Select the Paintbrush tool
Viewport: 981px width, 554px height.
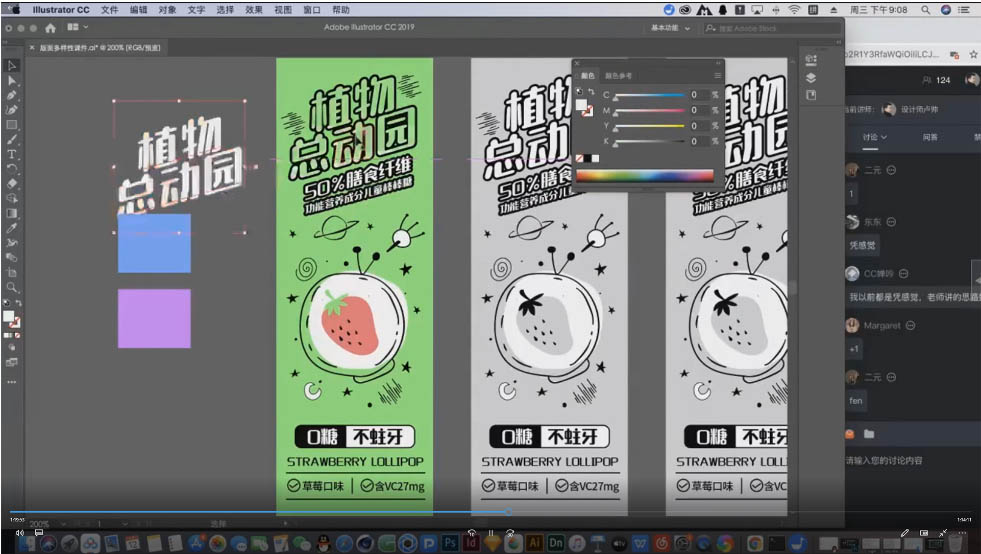pyautogui.click(x=11, y=139)
